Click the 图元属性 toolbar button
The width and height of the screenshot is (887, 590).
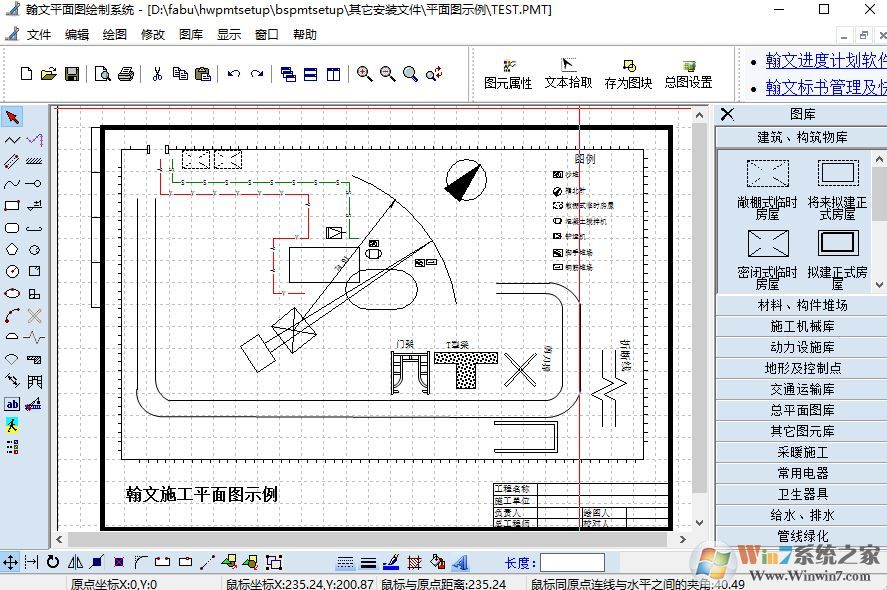coord(508,75)
